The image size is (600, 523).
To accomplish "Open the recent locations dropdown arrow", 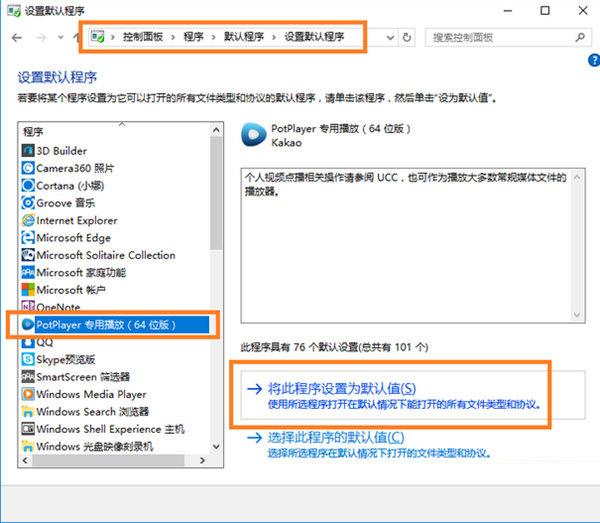I will pos(60,37).
